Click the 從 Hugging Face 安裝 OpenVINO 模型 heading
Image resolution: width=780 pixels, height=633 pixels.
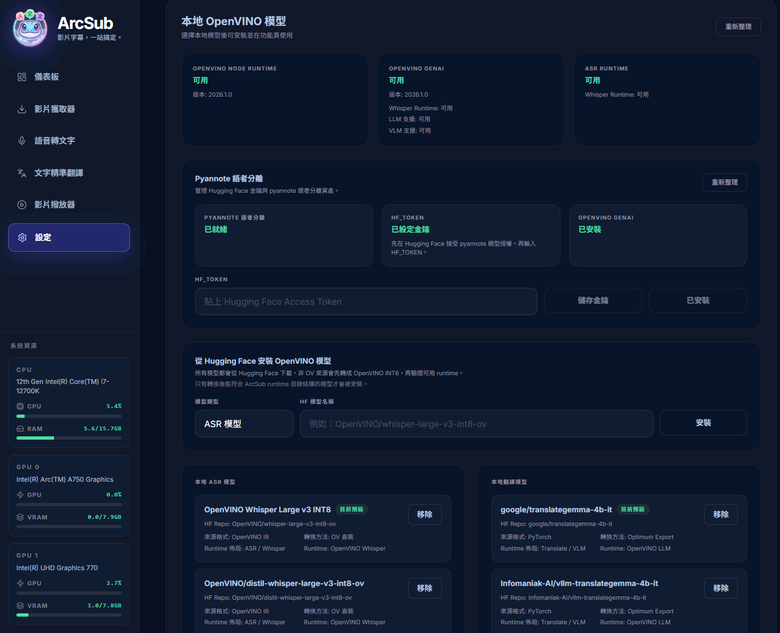tap(263, 361)
